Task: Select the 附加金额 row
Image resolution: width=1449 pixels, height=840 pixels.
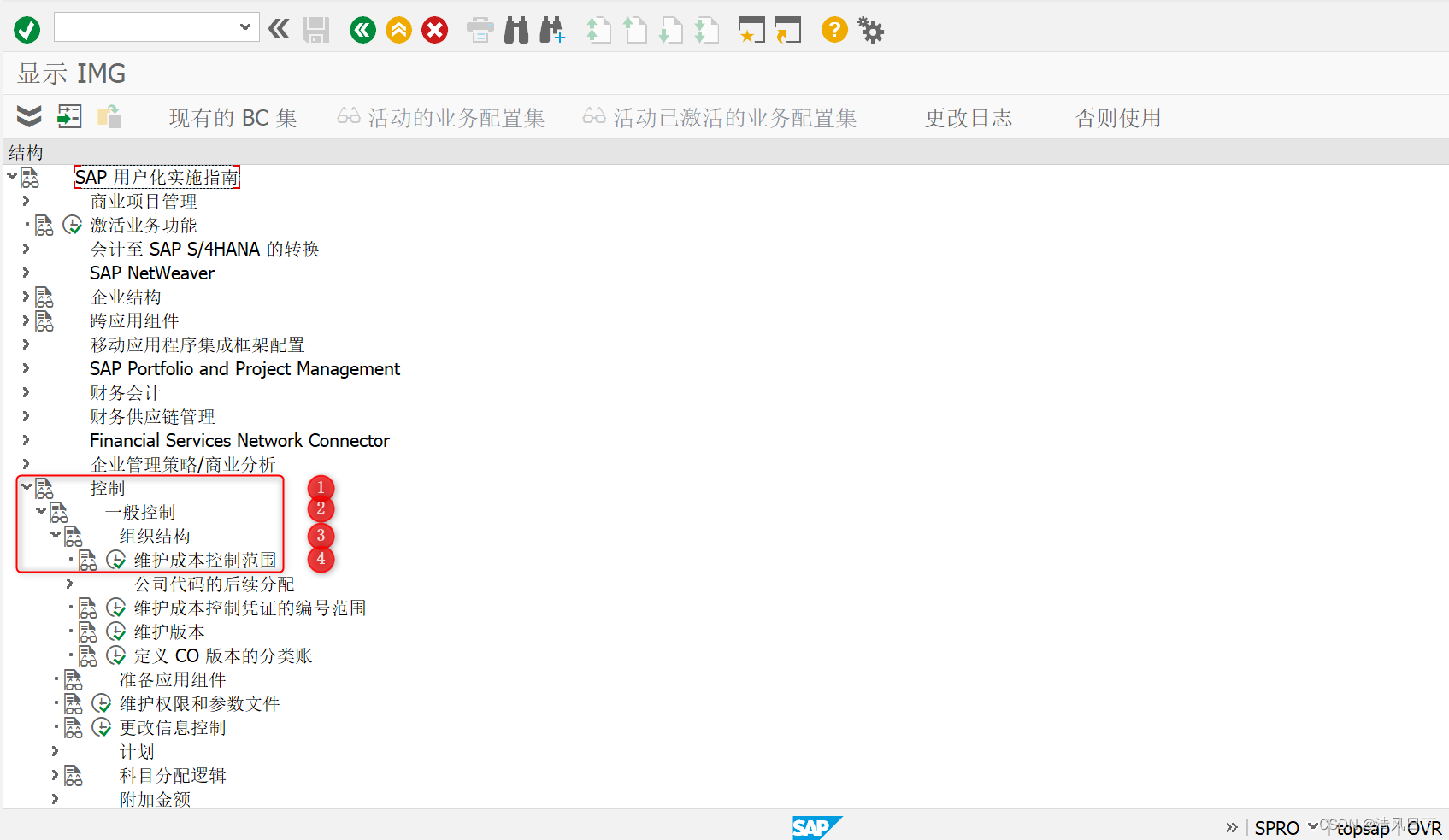Action: coord(155,799)
